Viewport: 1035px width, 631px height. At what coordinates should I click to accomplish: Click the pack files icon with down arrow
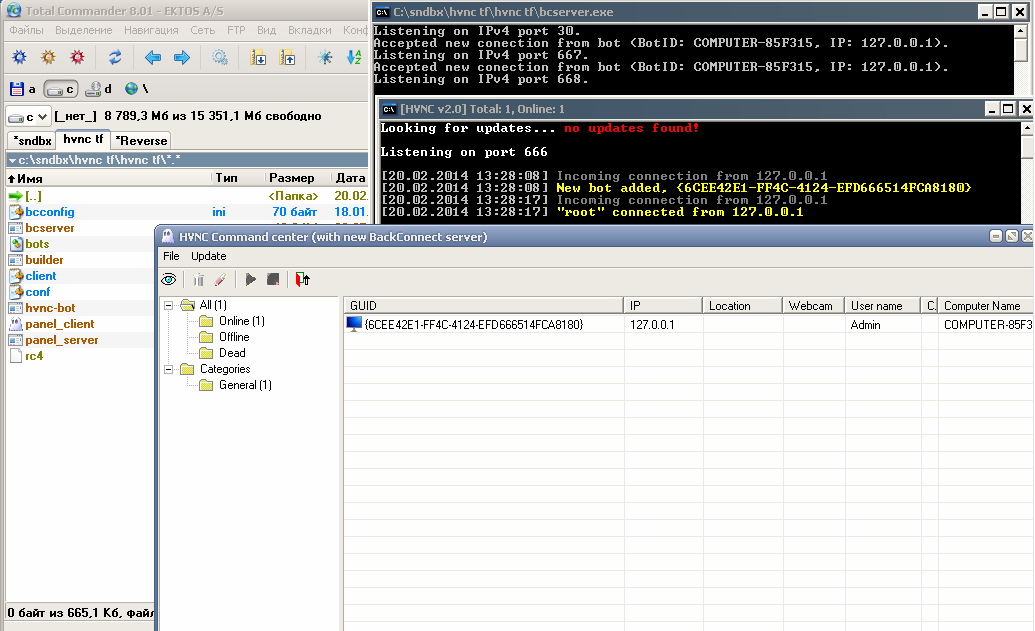point(258,57)
